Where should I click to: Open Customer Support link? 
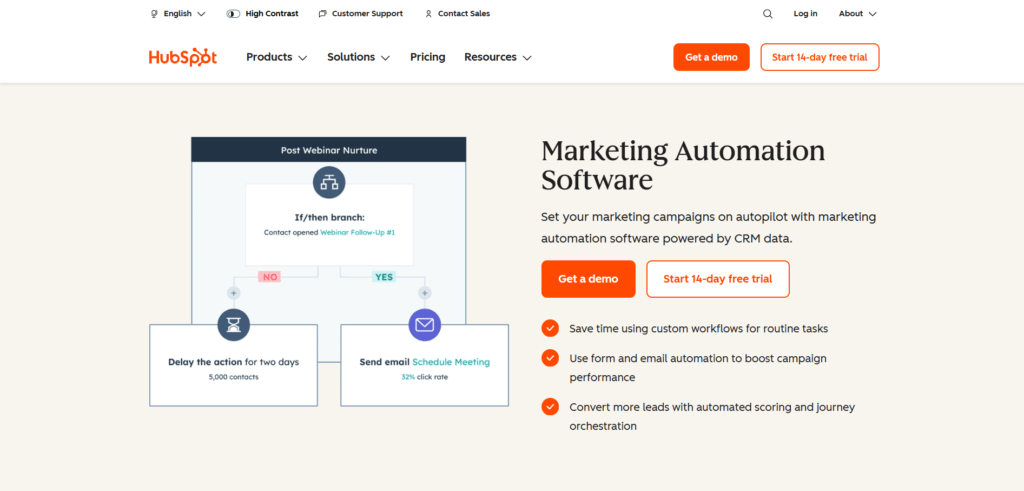[x=360, y=14]
